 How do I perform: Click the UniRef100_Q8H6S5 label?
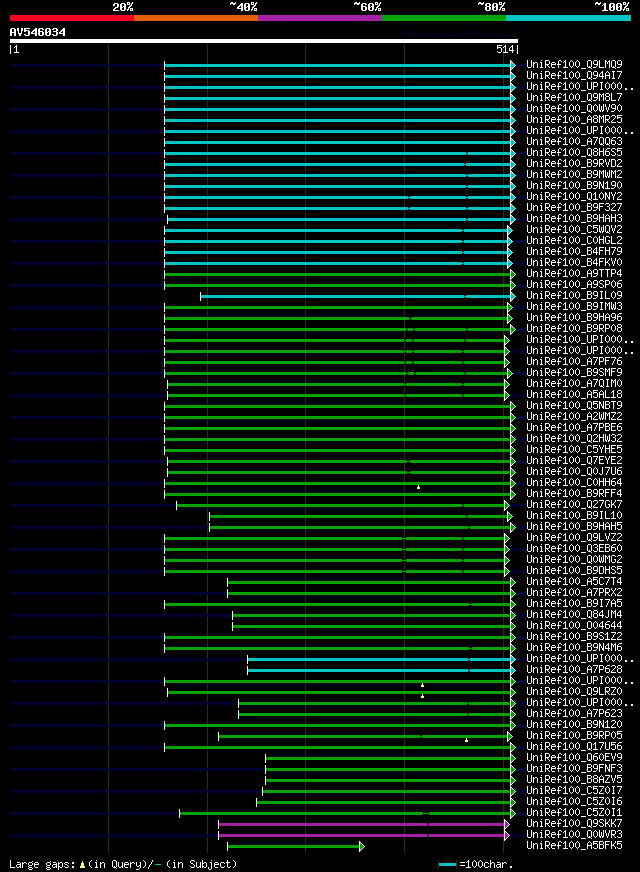(574, 152)
